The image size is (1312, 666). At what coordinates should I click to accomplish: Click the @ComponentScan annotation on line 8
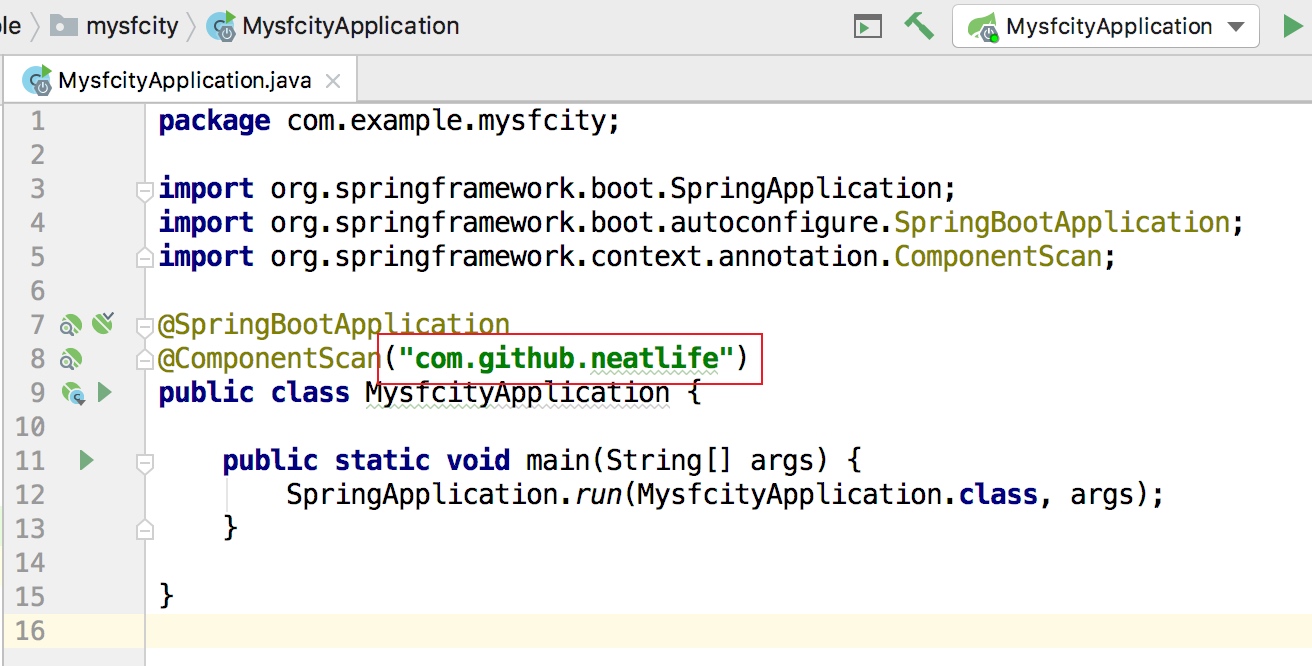270,359
